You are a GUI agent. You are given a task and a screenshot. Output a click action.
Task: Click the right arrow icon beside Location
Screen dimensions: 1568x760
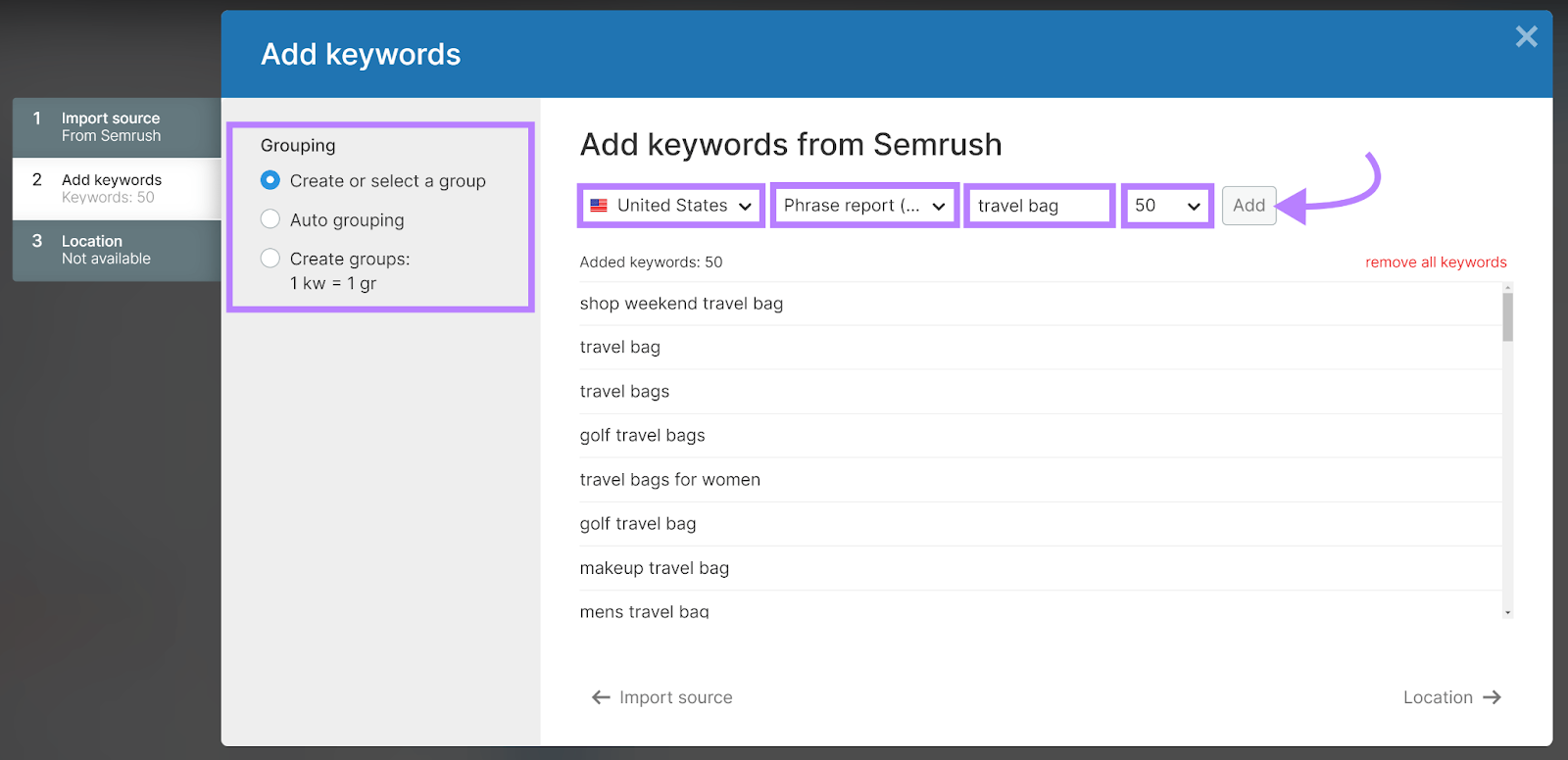1493,697
